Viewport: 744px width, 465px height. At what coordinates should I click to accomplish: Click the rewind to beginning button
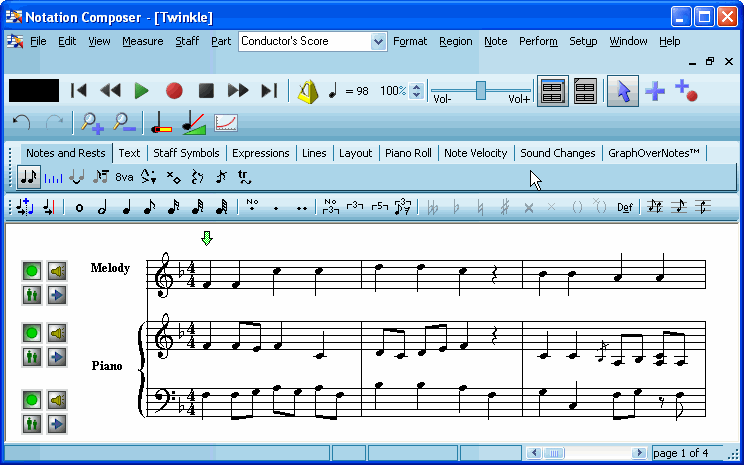79,91
